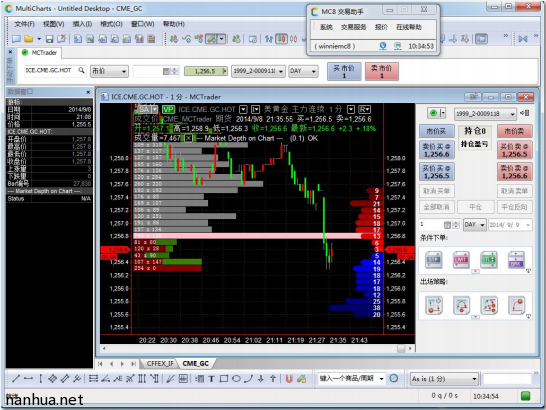
Task: Click the second exit strategy arc icon
Action: pos(461,306)
